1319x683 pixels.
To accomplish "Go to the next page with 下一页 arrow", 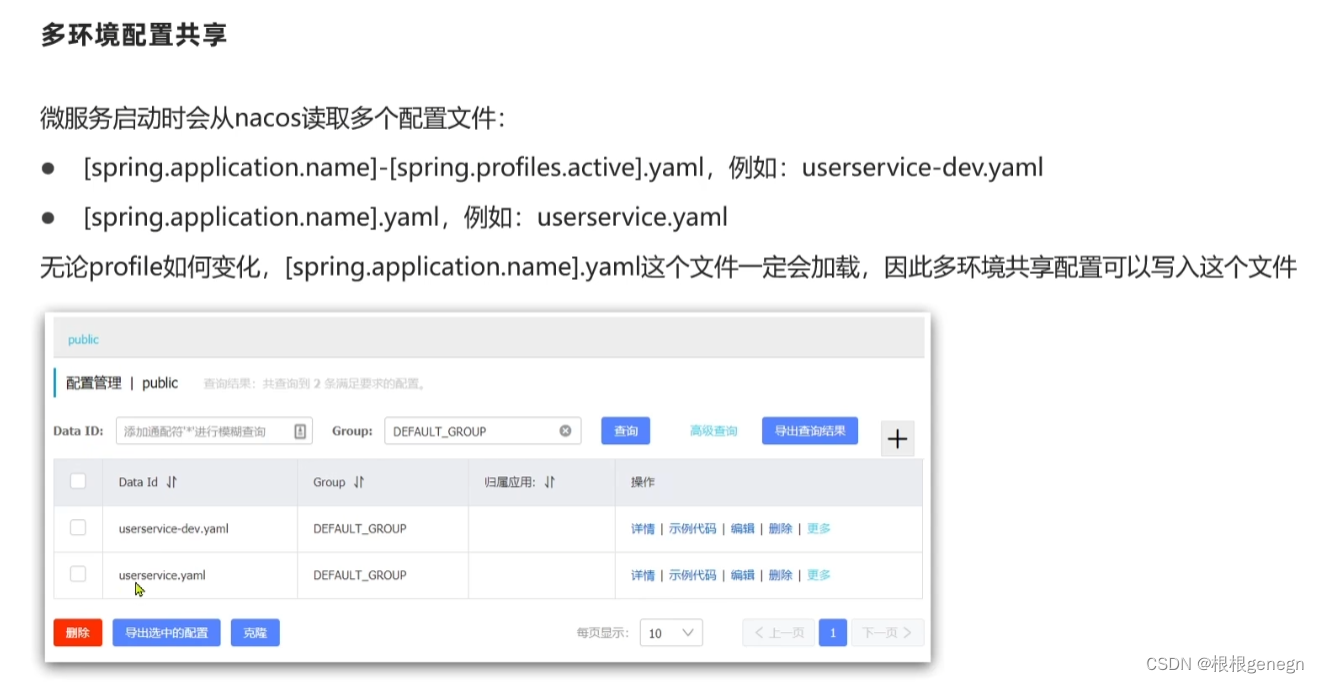I will click(x=886, y=632).
